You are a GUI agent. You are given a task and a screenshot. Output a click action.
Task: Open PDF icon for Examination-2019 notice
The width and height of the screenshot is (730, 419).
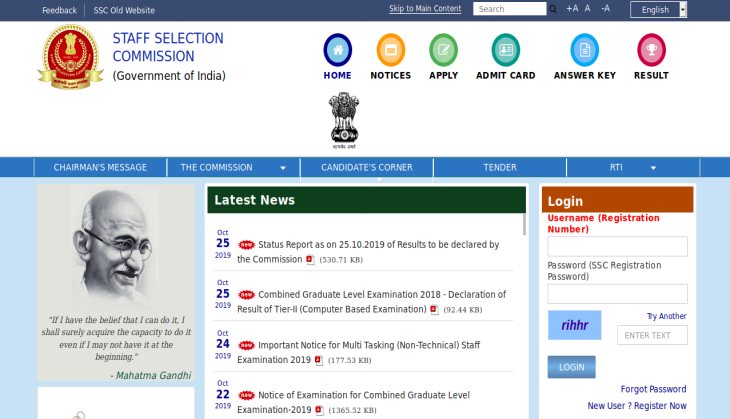click(x=319, y=410)
